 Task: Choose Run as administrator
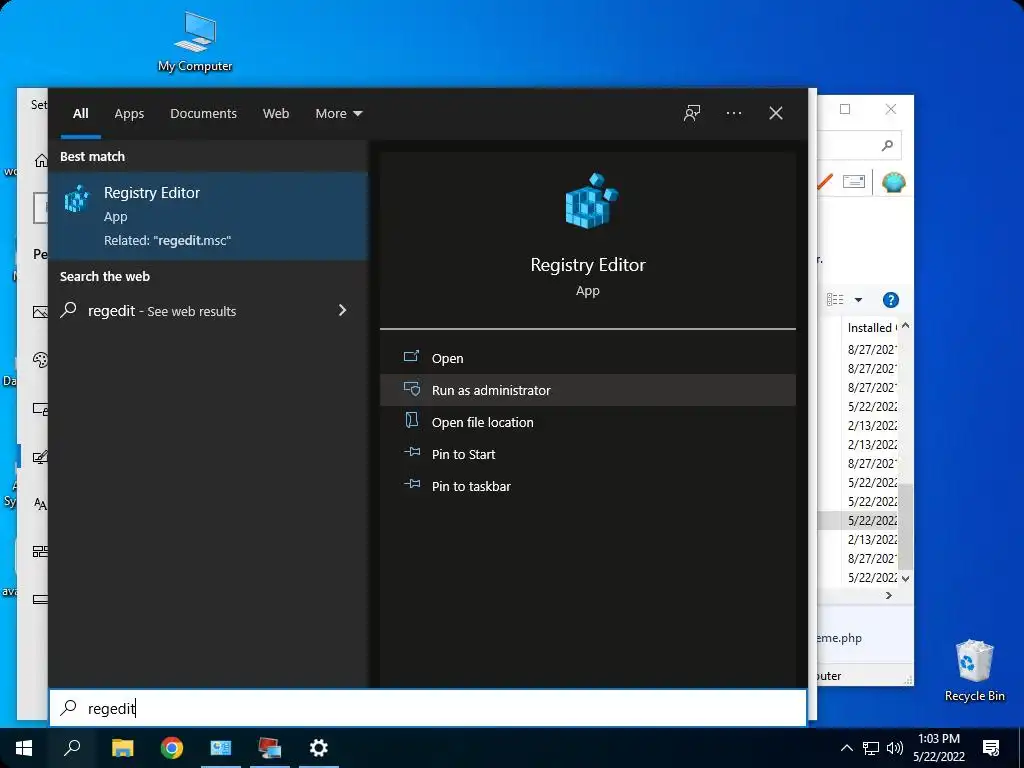(588, 390)
